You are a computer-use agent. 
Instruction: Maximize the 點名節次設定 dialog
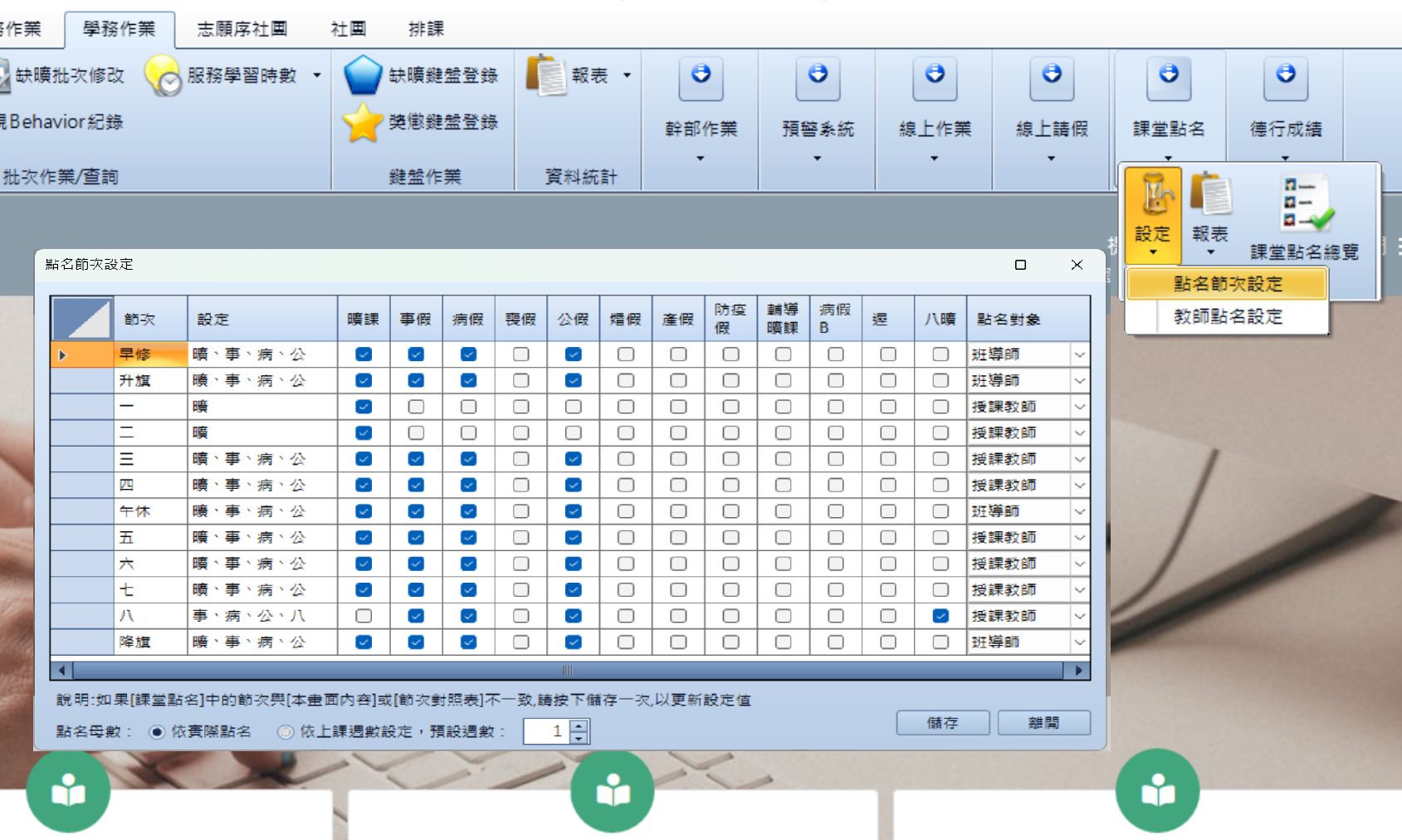point(1020,265)
